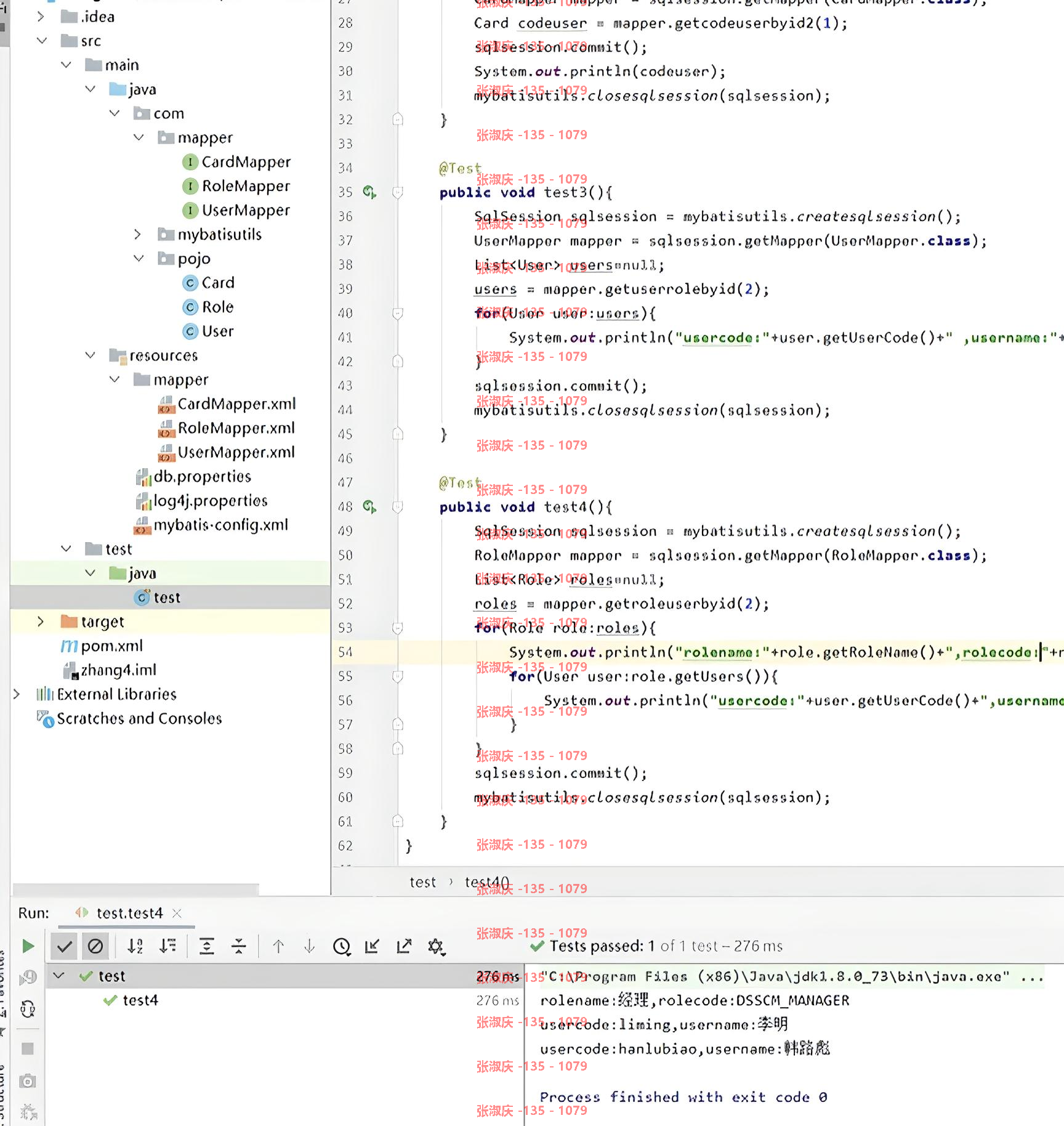
Task: Collapse the resources folder
Action: click(x=91, y=355)
